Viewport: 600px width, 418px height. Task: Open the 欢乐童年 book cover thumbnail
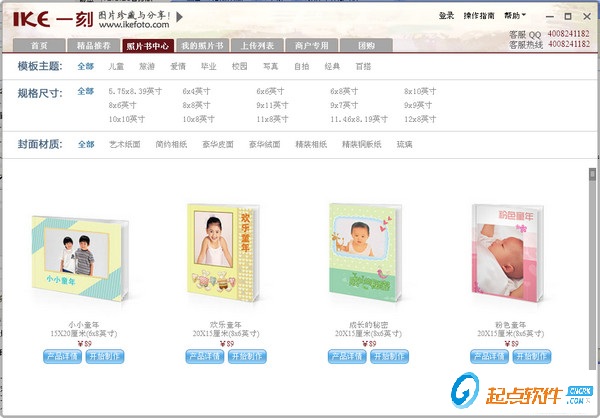click(x=223, y=253)
